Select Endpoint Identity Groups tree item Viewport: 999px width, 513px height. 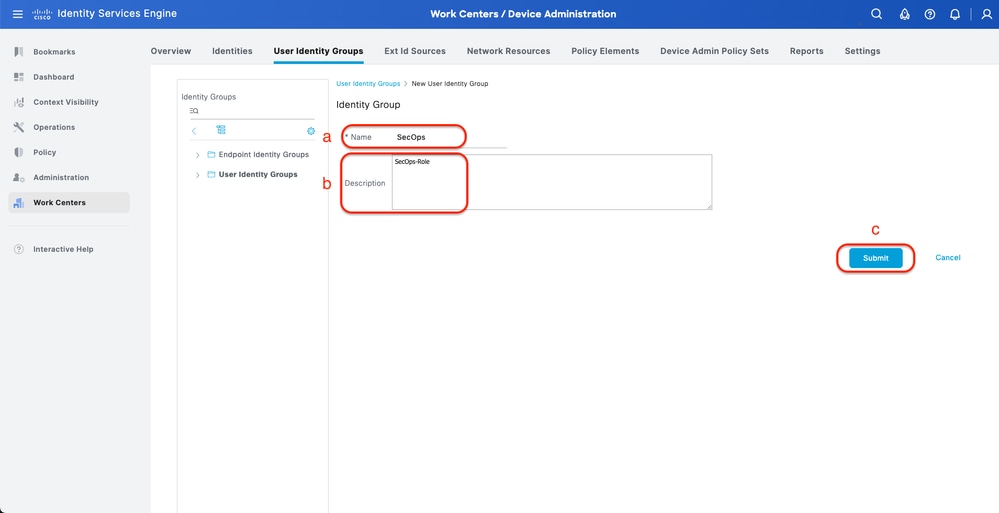[x=264, y=155]
